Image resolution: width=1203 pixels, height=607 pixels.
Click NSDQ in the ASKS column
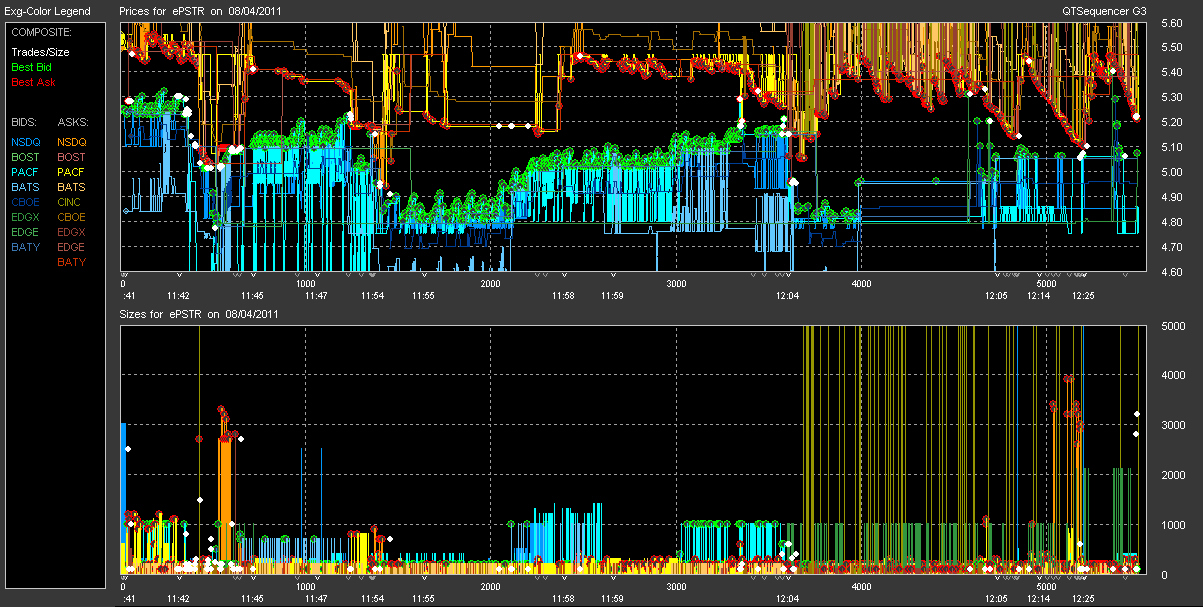72,142
